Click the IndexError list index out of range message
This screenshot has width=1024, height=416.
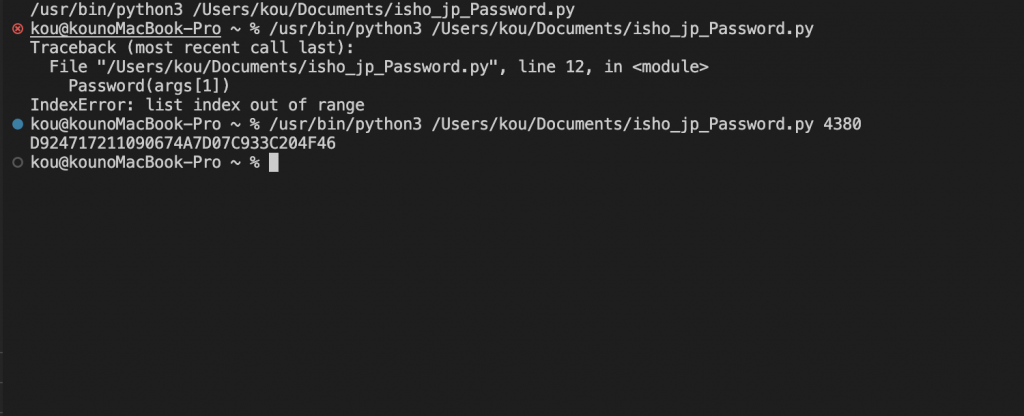[x=197, y=105]
